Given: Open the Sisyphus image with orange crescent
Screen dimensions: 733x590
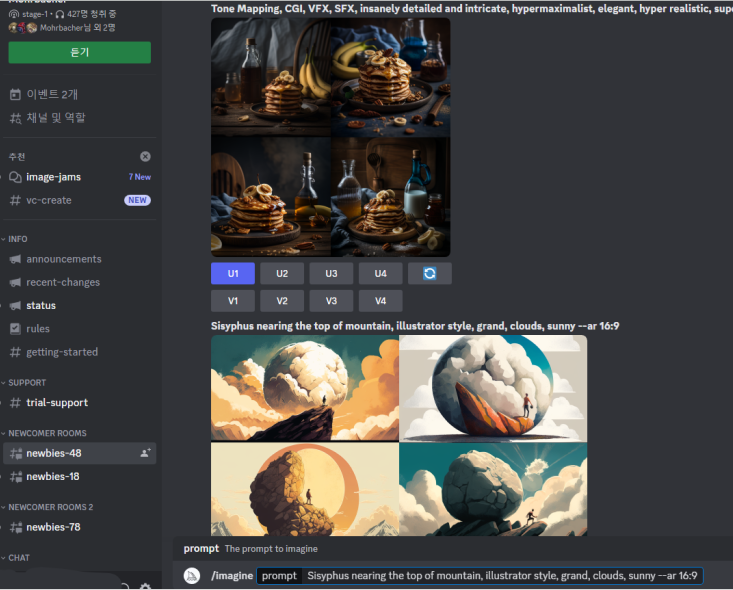Looking at the screenshot, I should 305,489.
